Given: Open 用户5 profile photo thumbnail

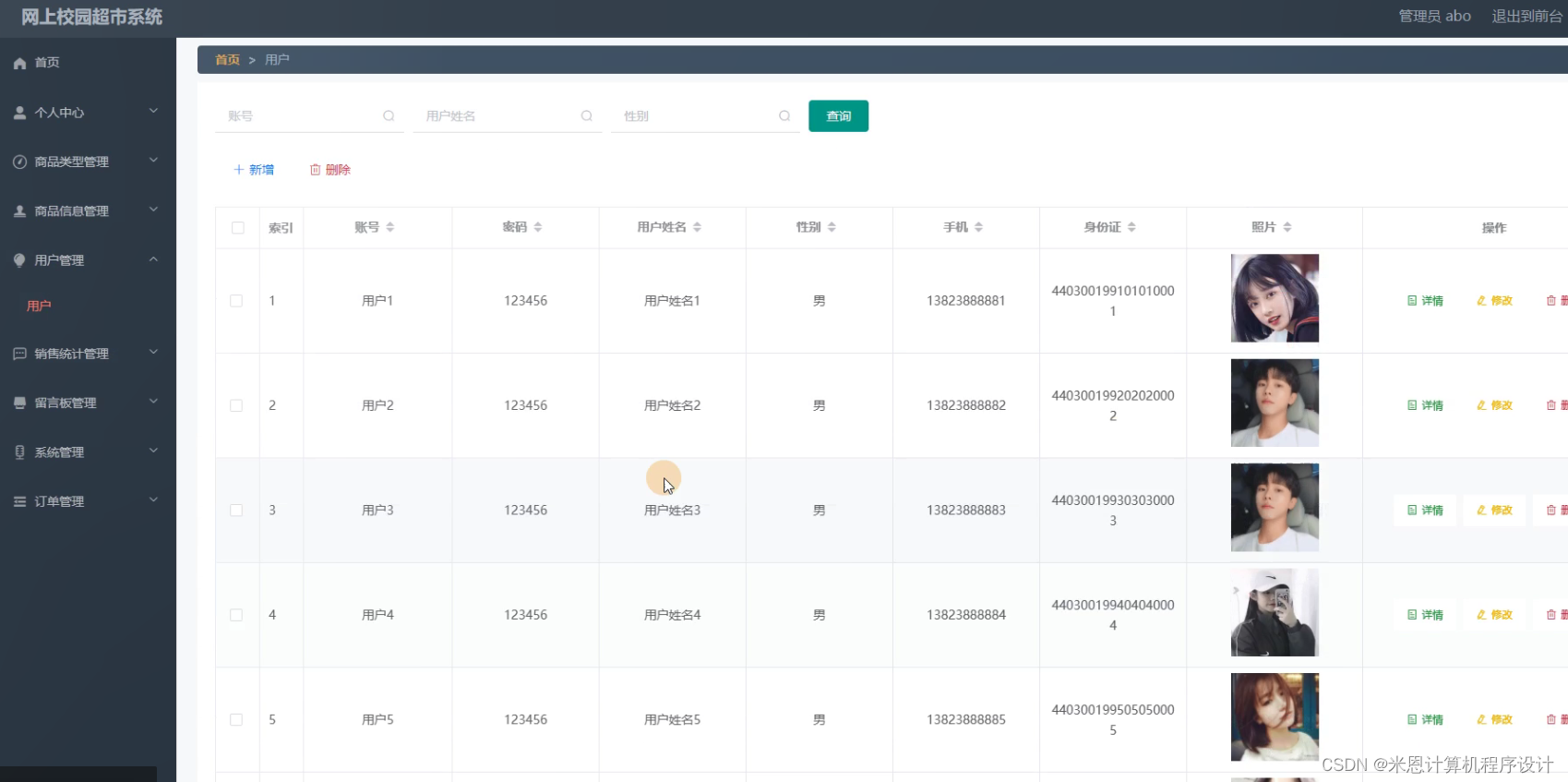Looking at the screenshot, I should point(1275,717).
